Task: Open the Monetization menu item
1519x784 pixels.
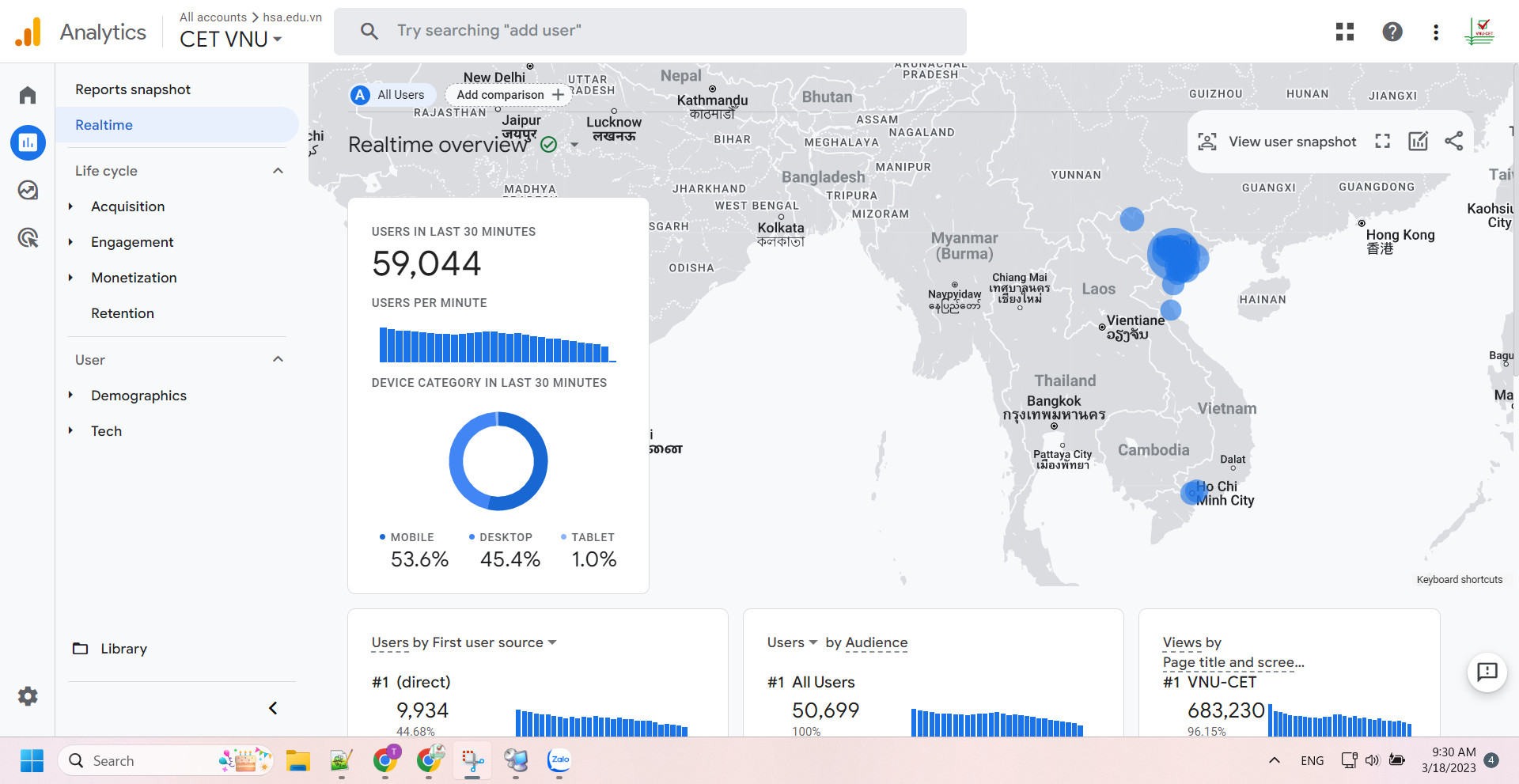Action: coord(134,278)
